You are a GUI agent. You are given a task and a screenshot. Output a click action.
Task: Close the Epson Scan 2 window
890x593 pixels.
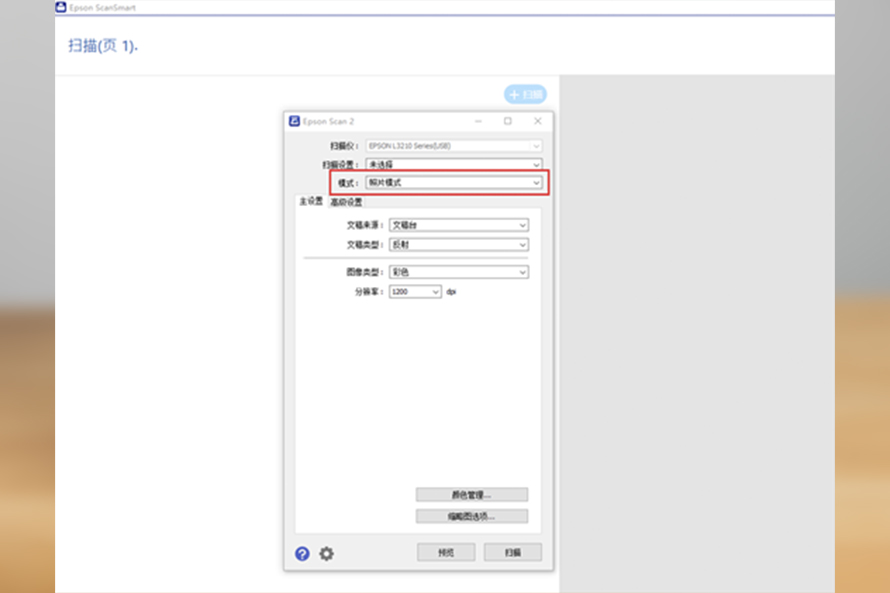[538, 121]
